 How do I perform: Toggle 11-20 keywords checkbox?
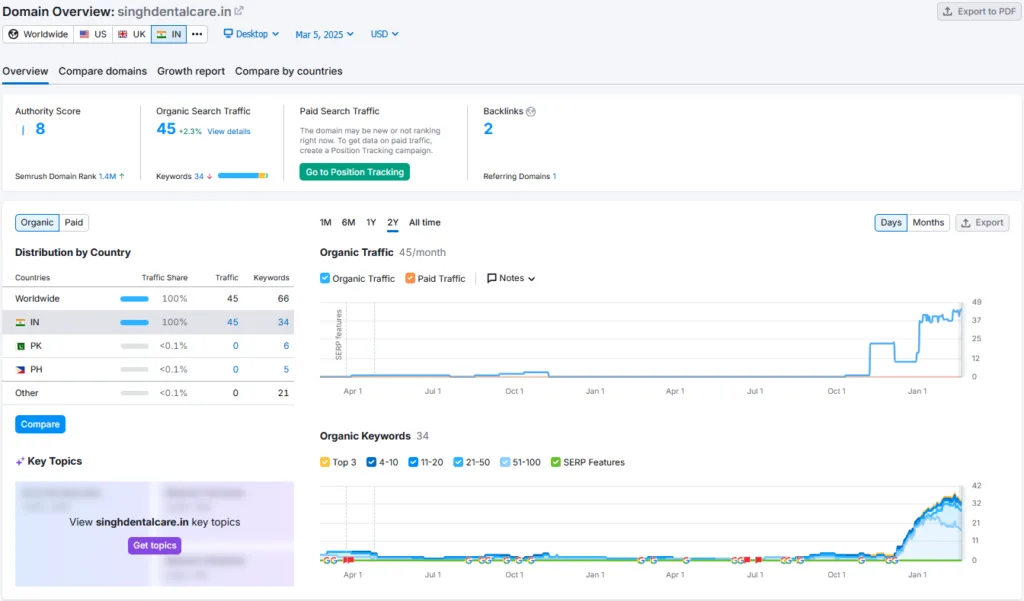pyautogui.click(x=413, y=462)
